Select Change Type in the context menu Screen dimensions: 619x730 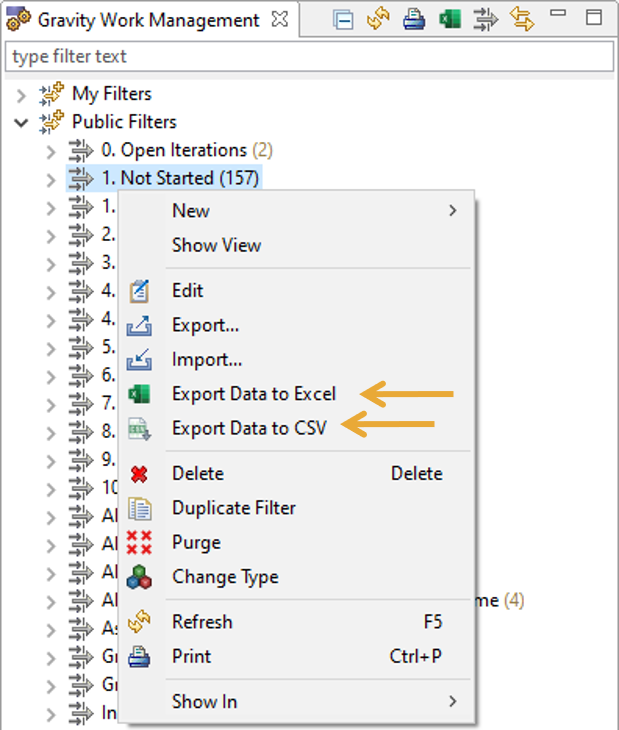[x=225, y=577]
